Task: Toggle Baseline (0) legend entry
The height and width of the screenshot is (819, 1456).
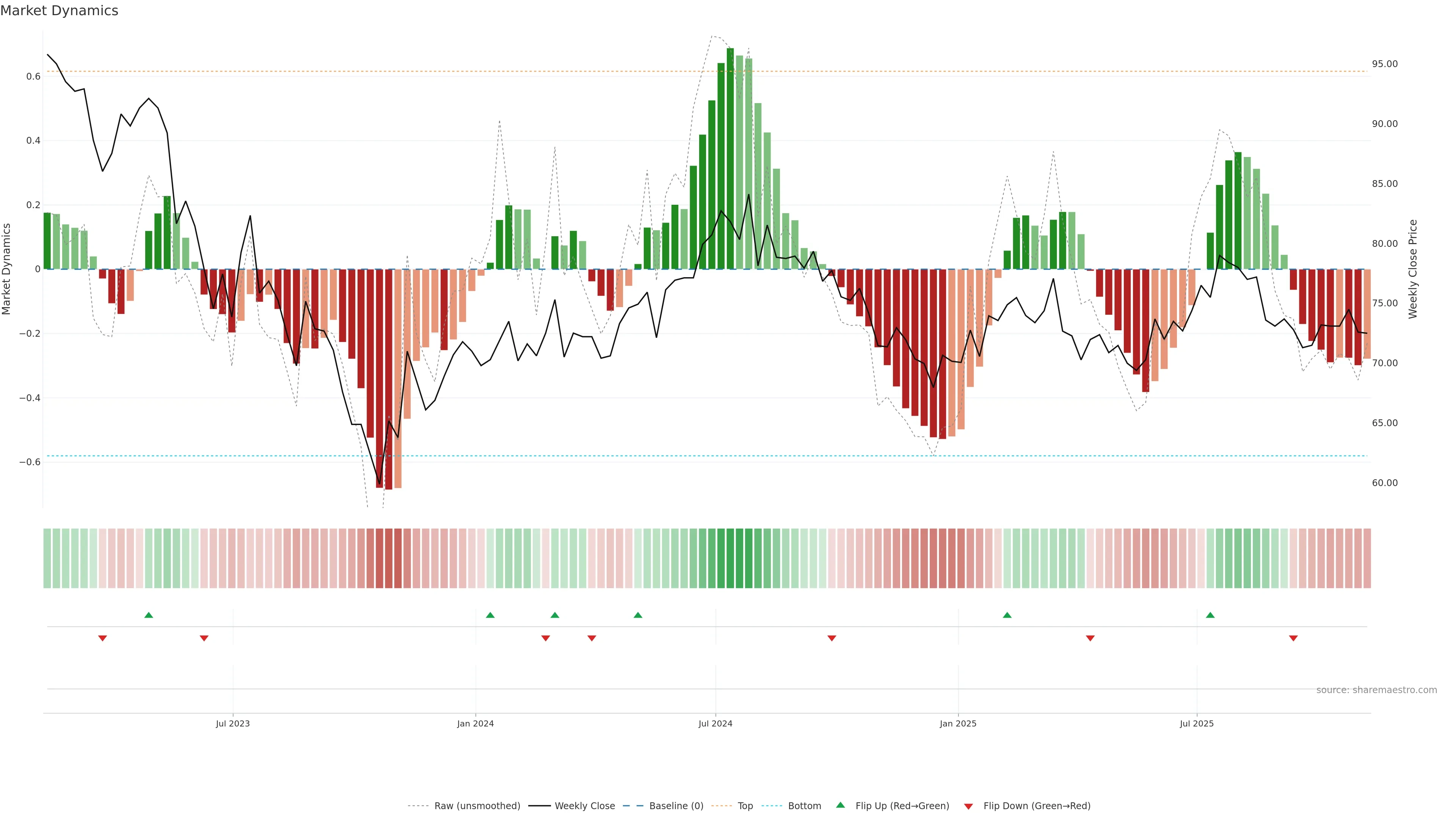Action: pos(676,806)
